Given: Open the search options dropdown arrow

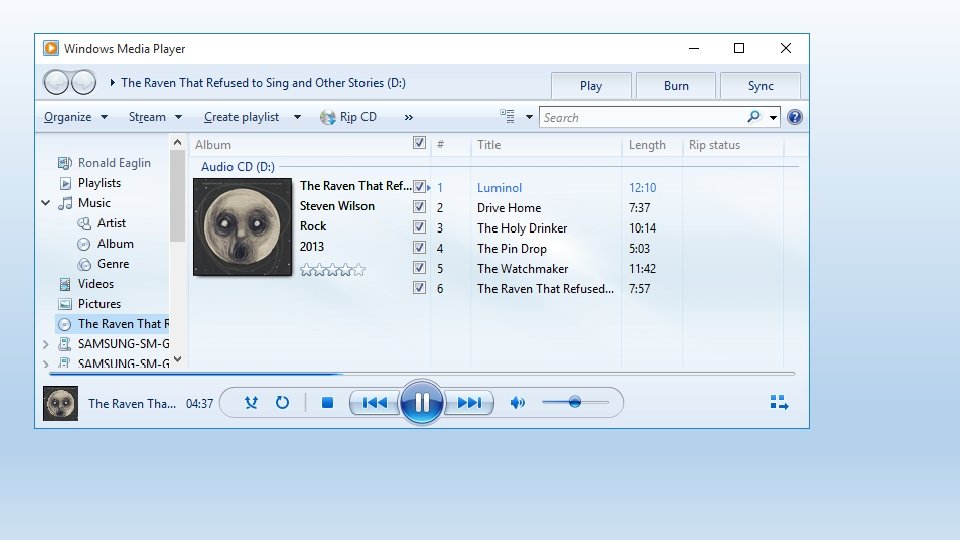Looking at the screenshot, I should (773, 118).
